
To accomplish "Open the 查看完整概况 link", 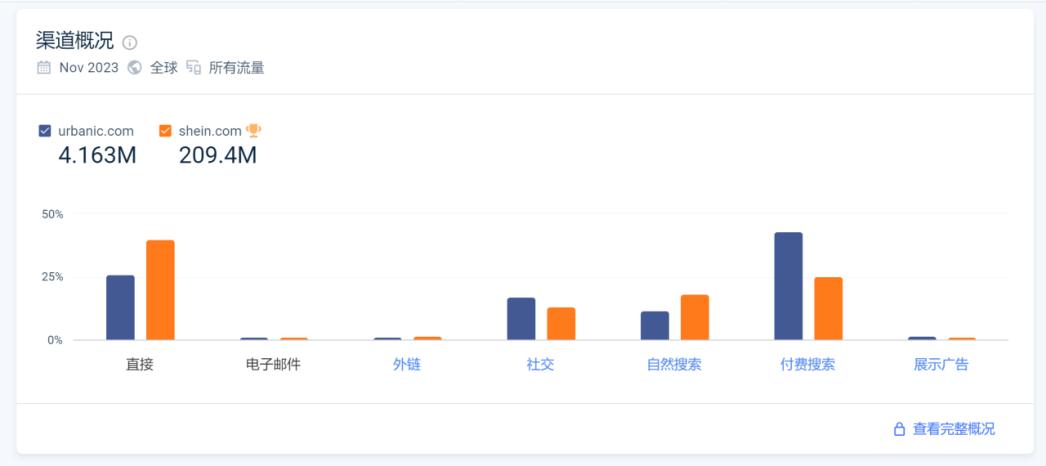I will pos(953,429).
